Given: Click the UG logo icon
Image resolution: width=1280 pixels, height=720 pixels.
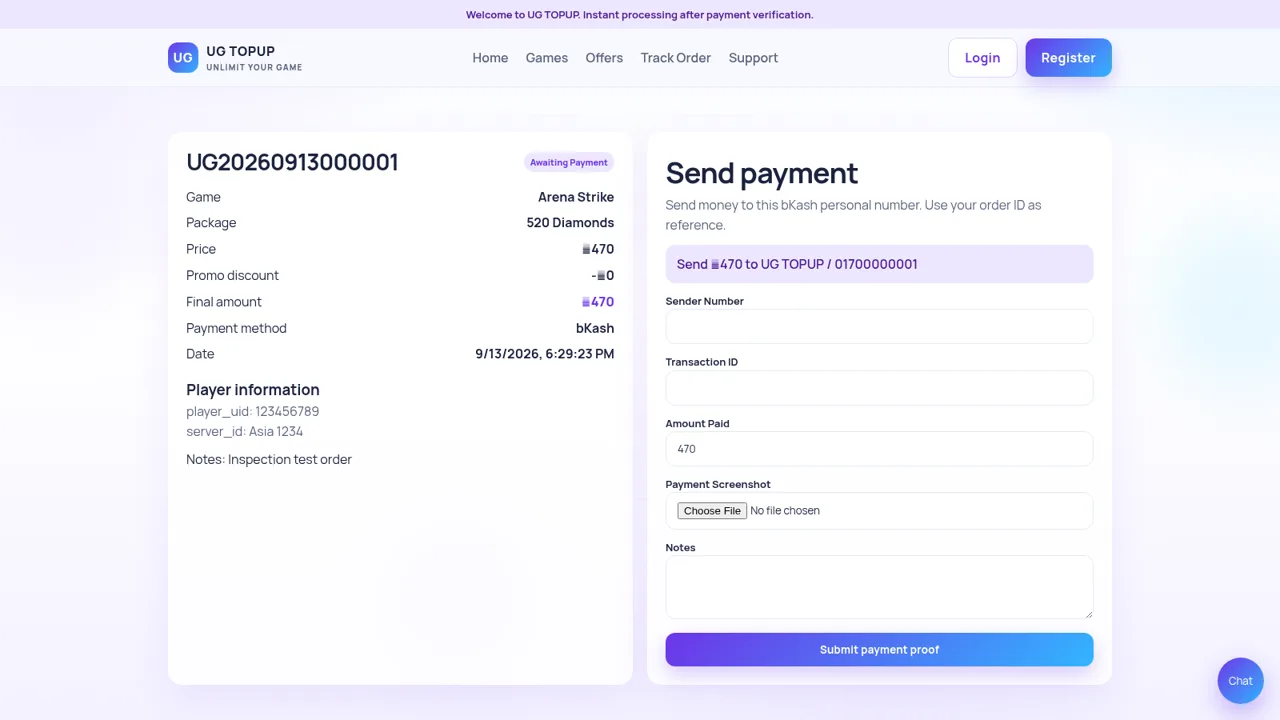Looking at the screenshot, I should tap(183, 58).
